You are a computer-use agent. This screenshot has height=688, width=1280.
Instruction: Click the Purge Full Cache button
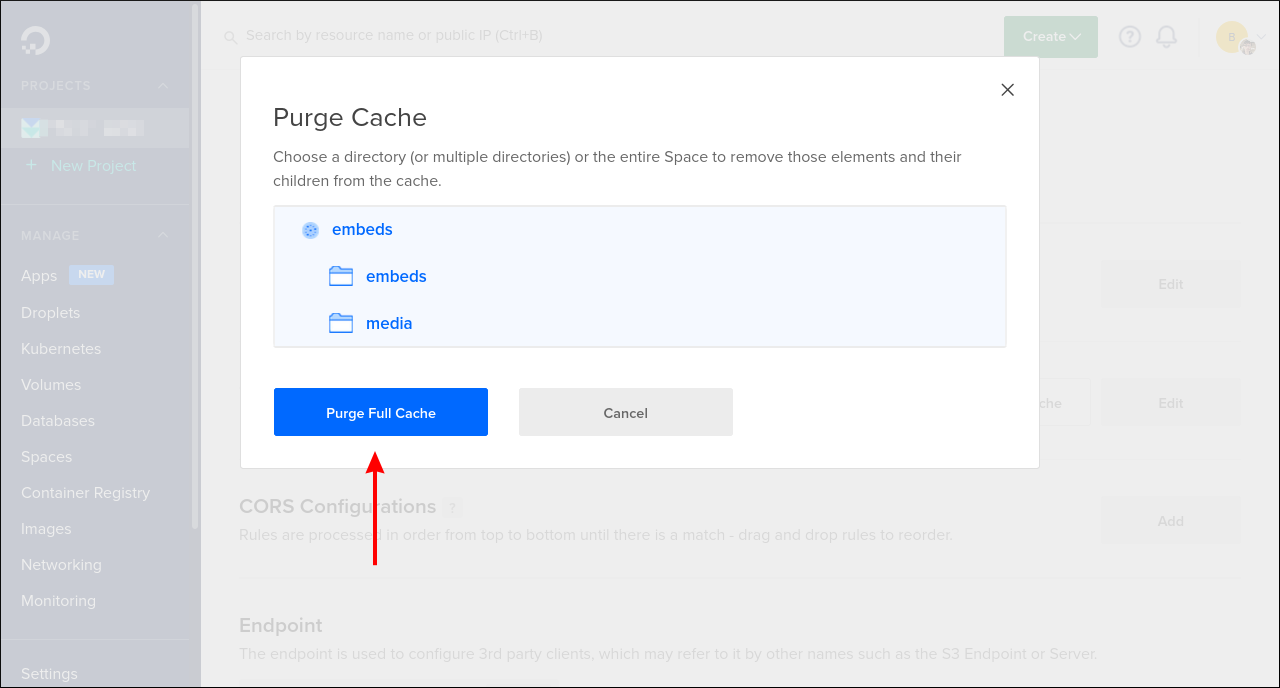[380, 411]
